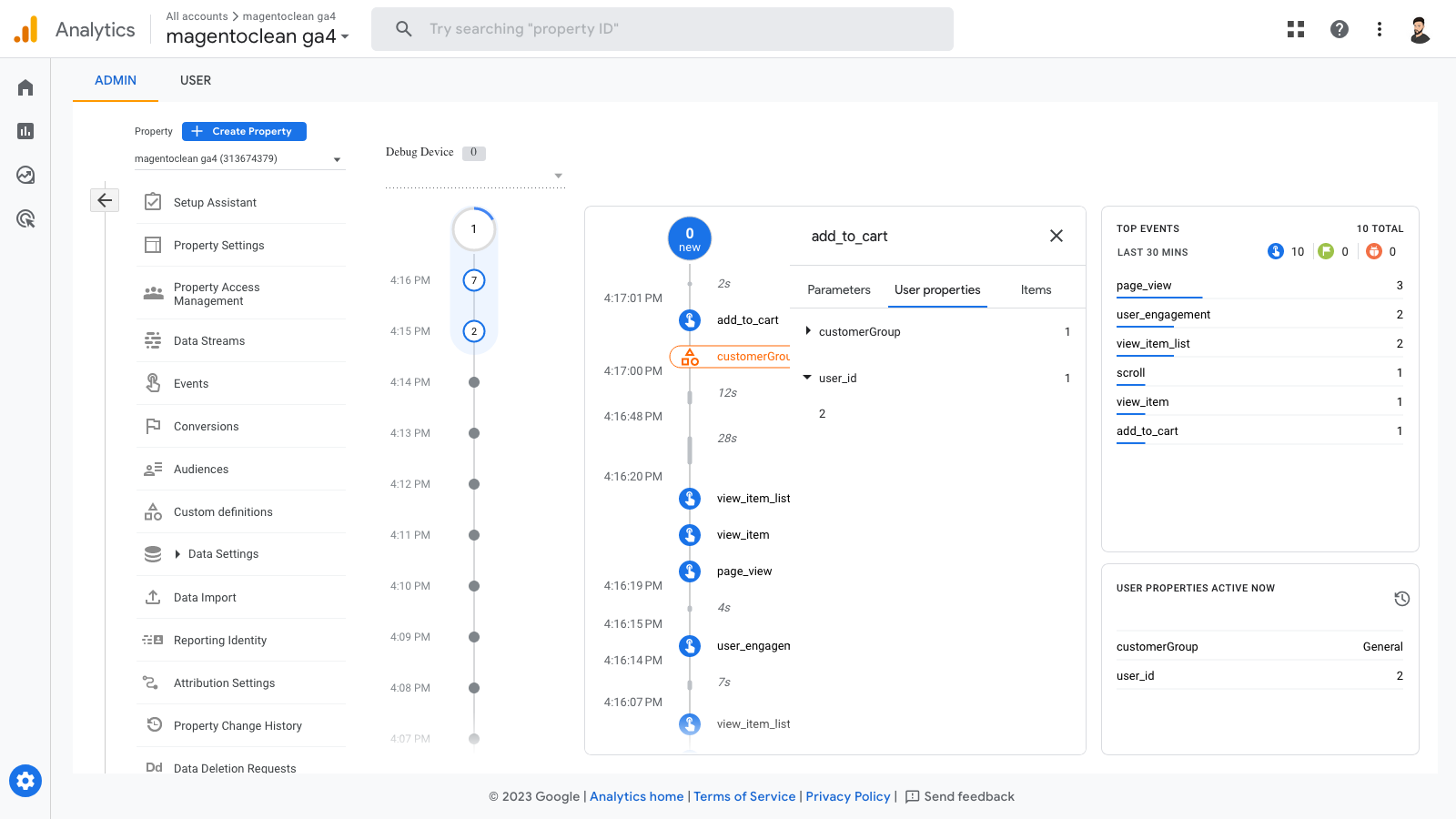Open the Home icon in left rail

coord(25,87)
